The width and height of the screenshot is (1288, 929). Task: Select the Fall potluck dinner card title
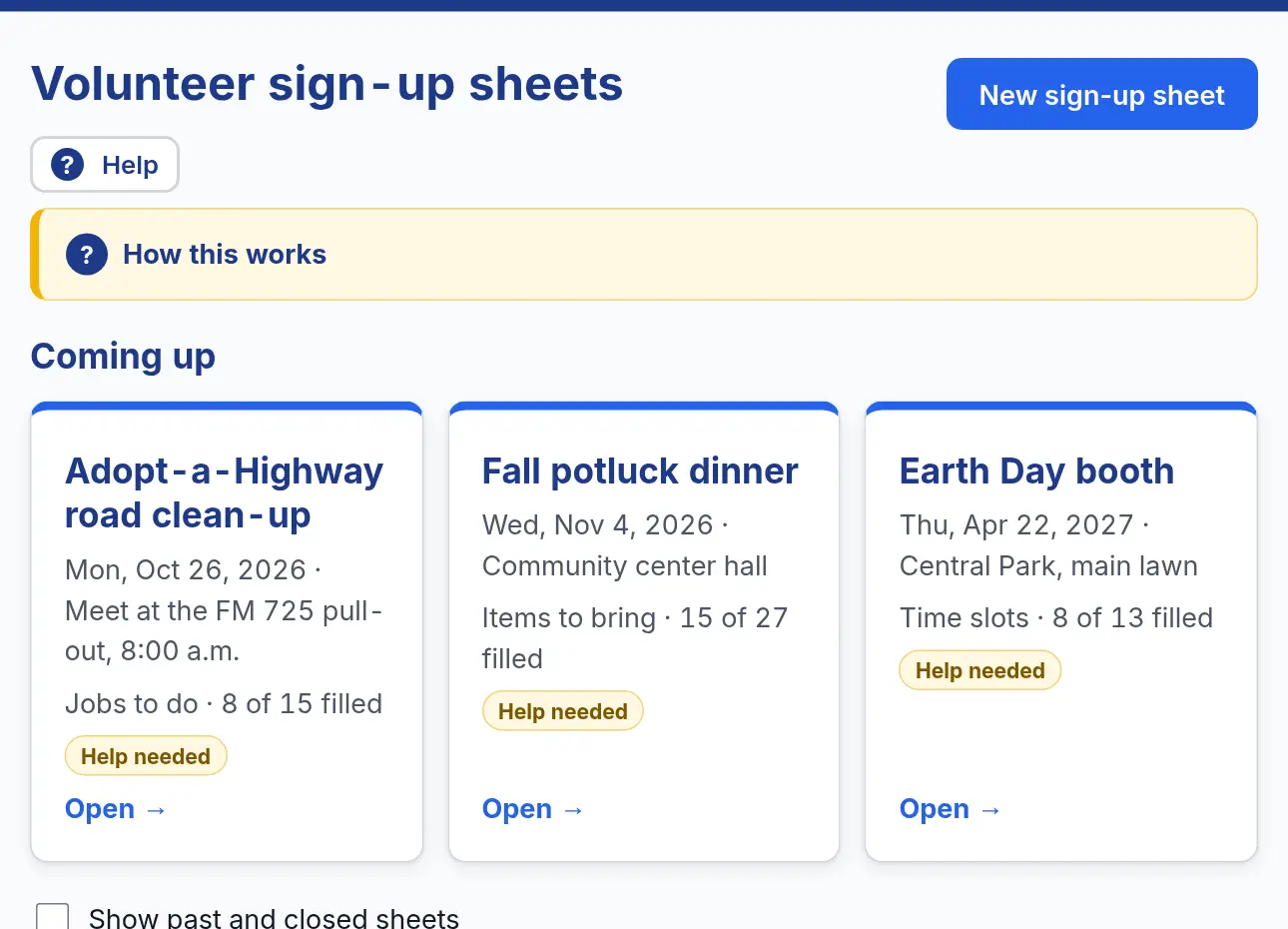coord(640,470)
